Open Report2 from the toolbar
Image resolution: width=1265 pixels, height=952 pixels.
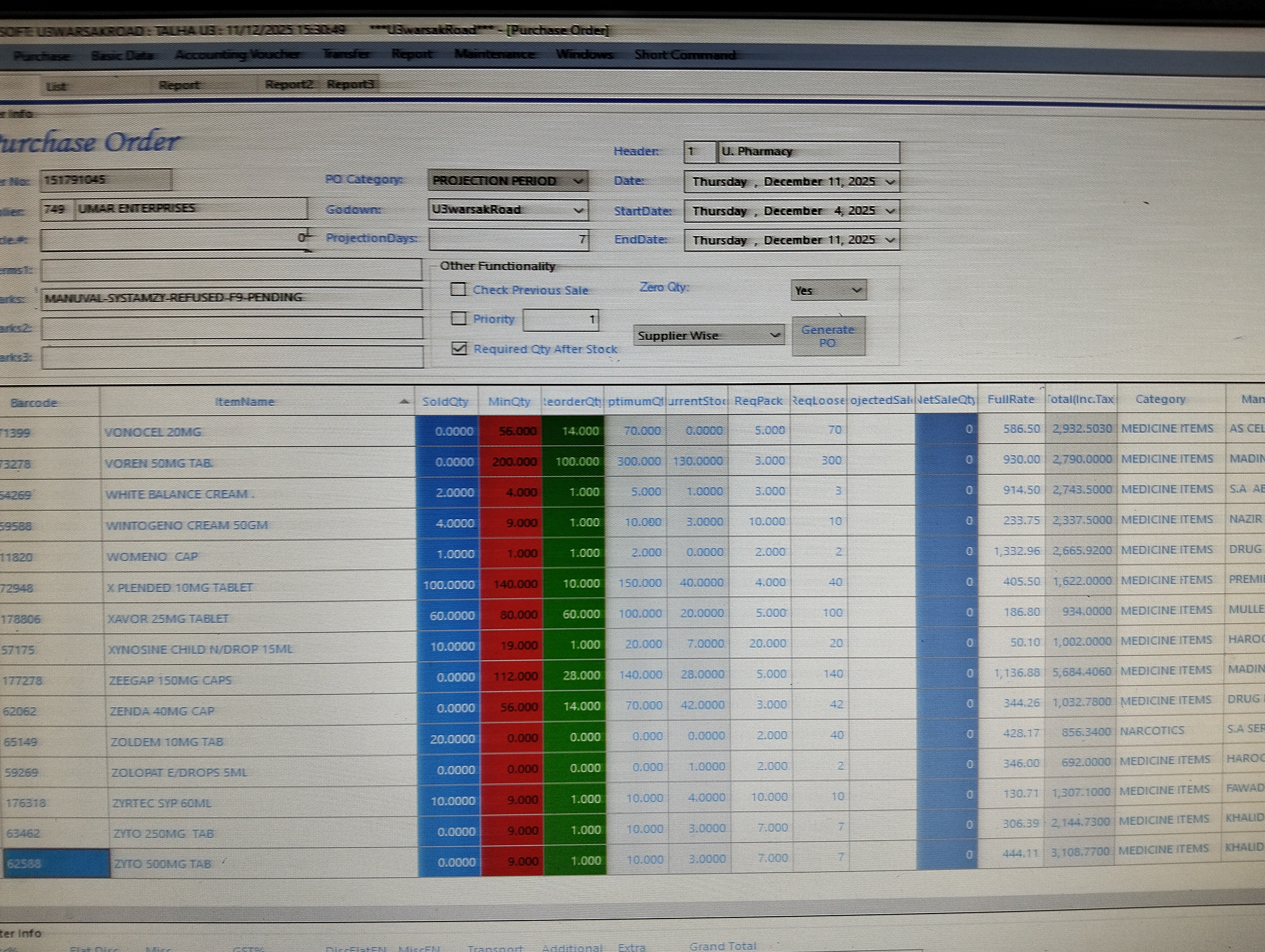coord(289,85)
